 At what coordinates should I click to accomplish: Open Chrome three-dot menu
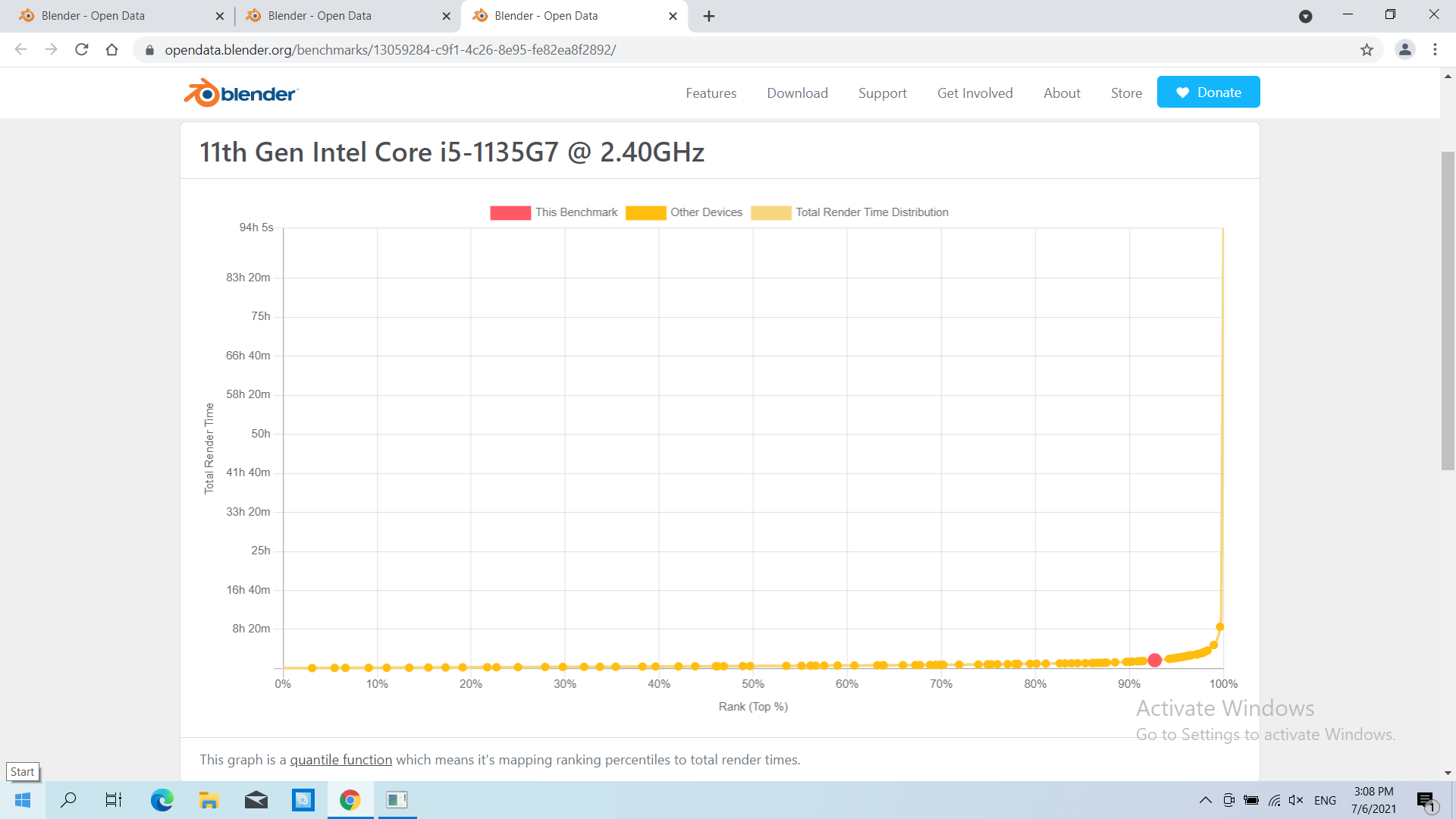[1435, 50]
